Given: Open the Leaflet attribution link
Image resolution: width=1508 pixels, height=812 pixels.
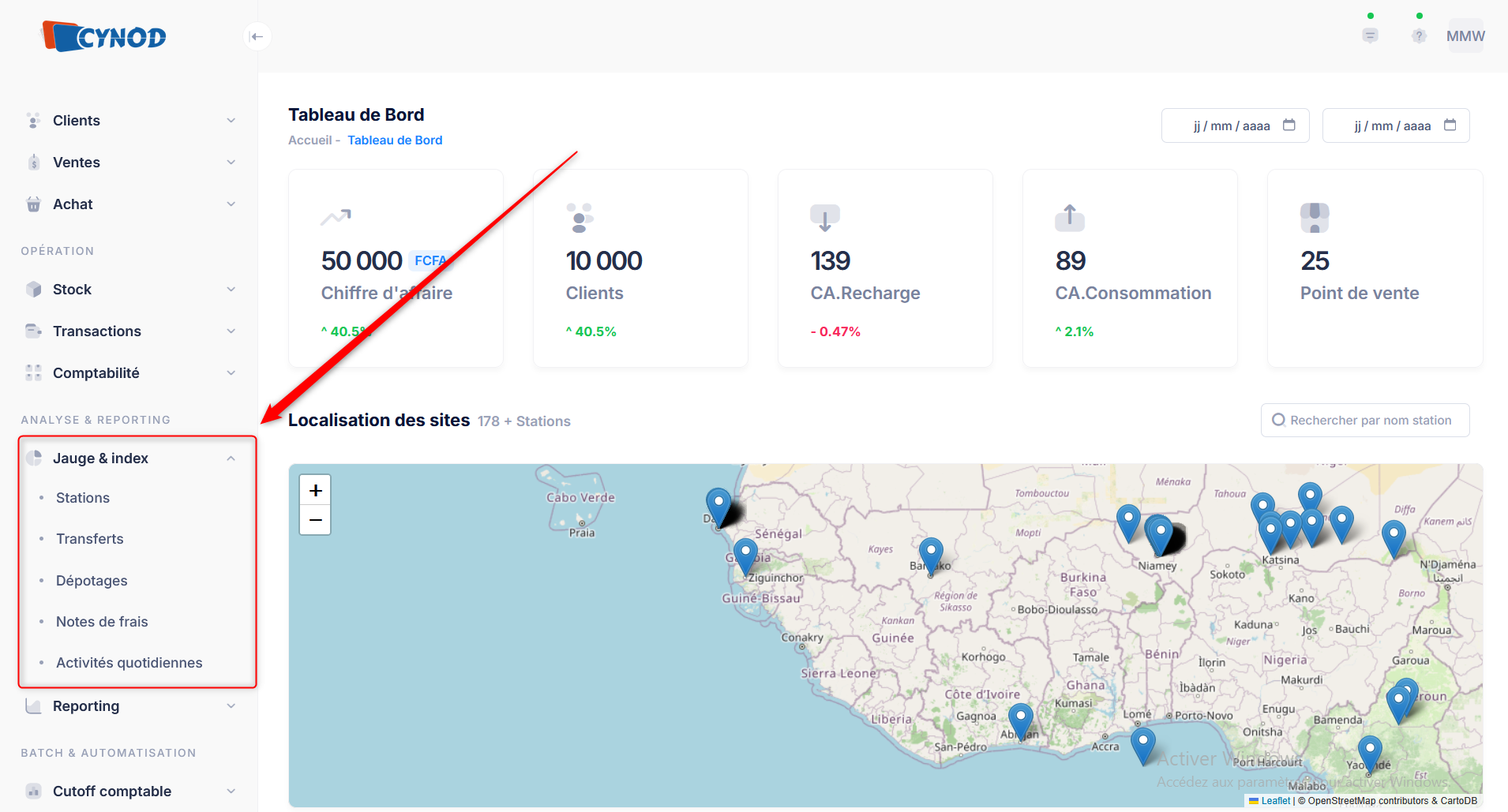Looking at the screenshot, I should pos(1275,800).
